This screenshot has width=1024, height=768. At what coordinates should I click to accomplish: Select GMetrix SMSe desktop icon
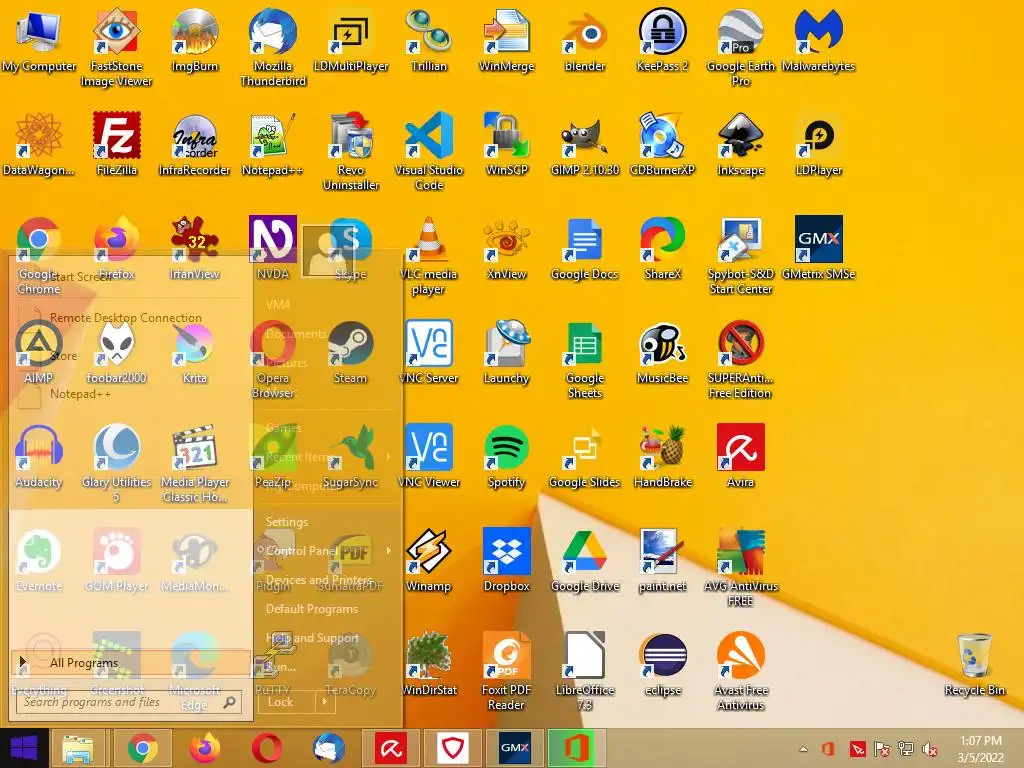pos(818,249)
